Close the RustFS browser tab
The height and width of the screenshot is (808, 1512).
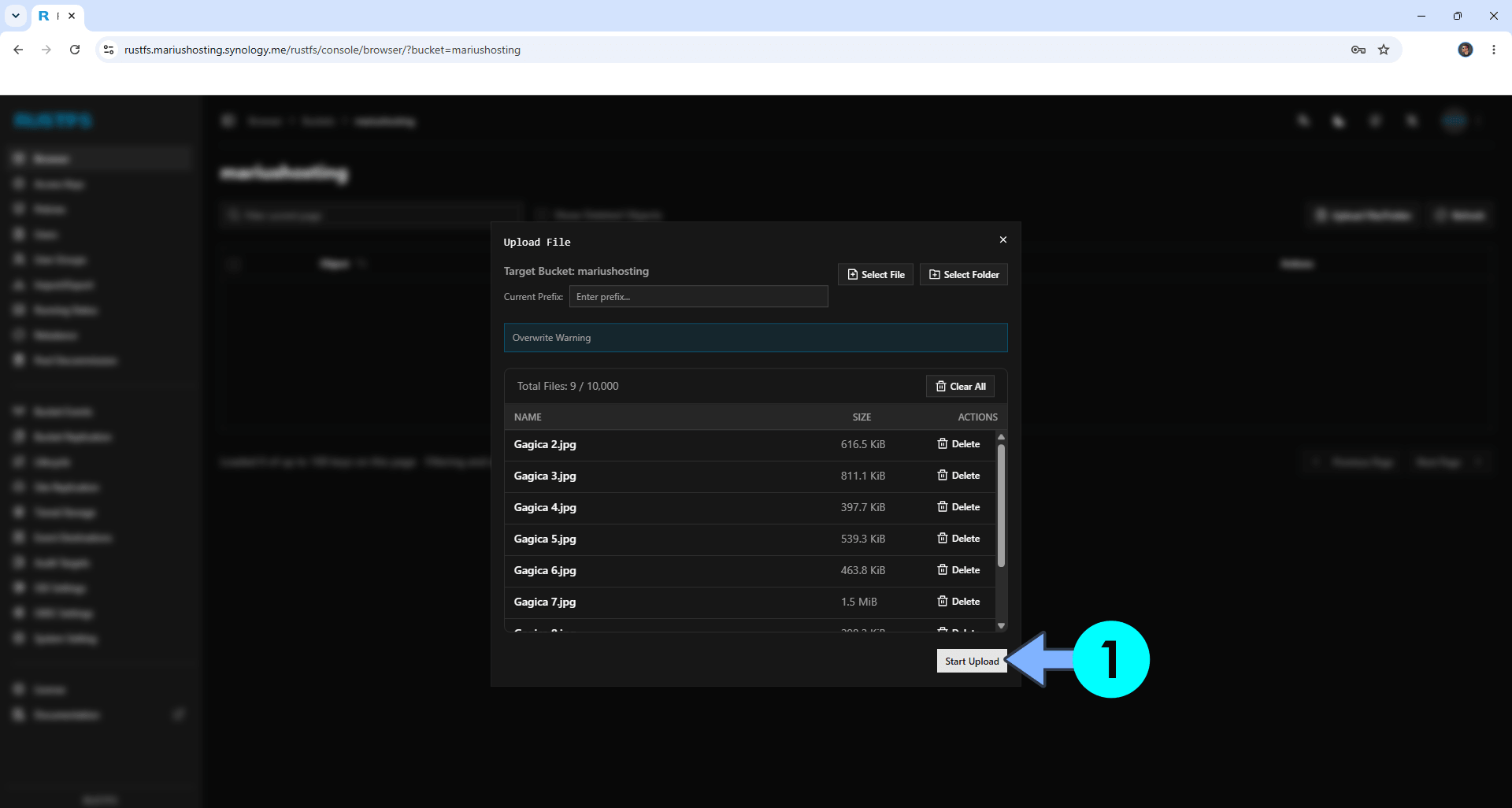72,16
